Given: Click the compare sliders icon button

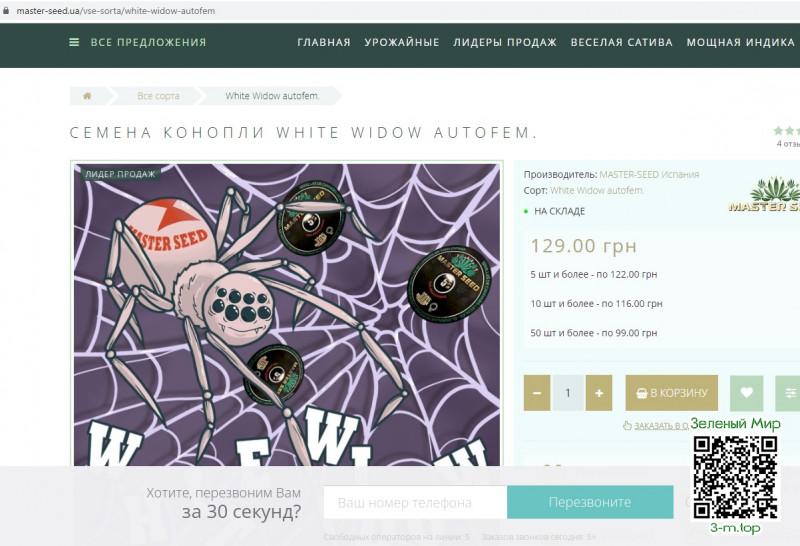Looking at the screenshot, I should coord(788,393).
